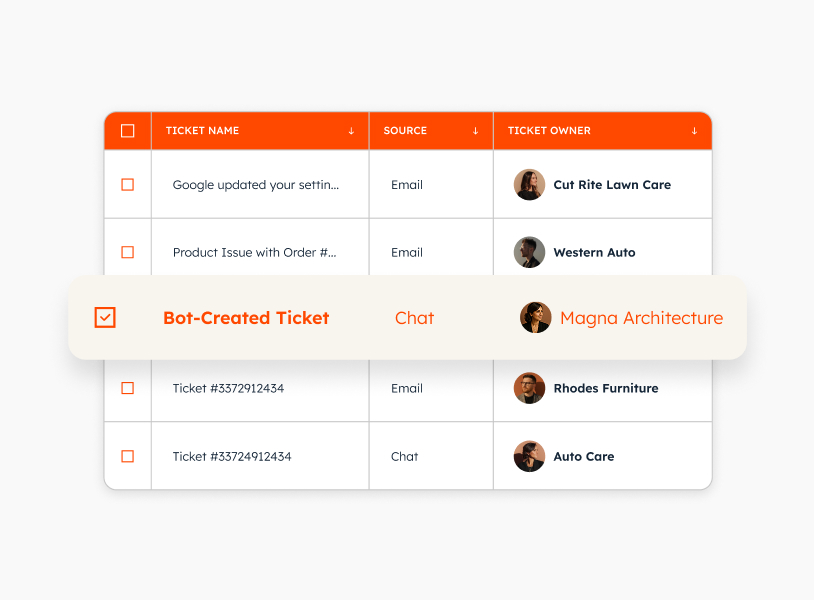Click the Cut Rite Lawn Care owner name
The image size is (814, 600).
[x=612, y=185]
